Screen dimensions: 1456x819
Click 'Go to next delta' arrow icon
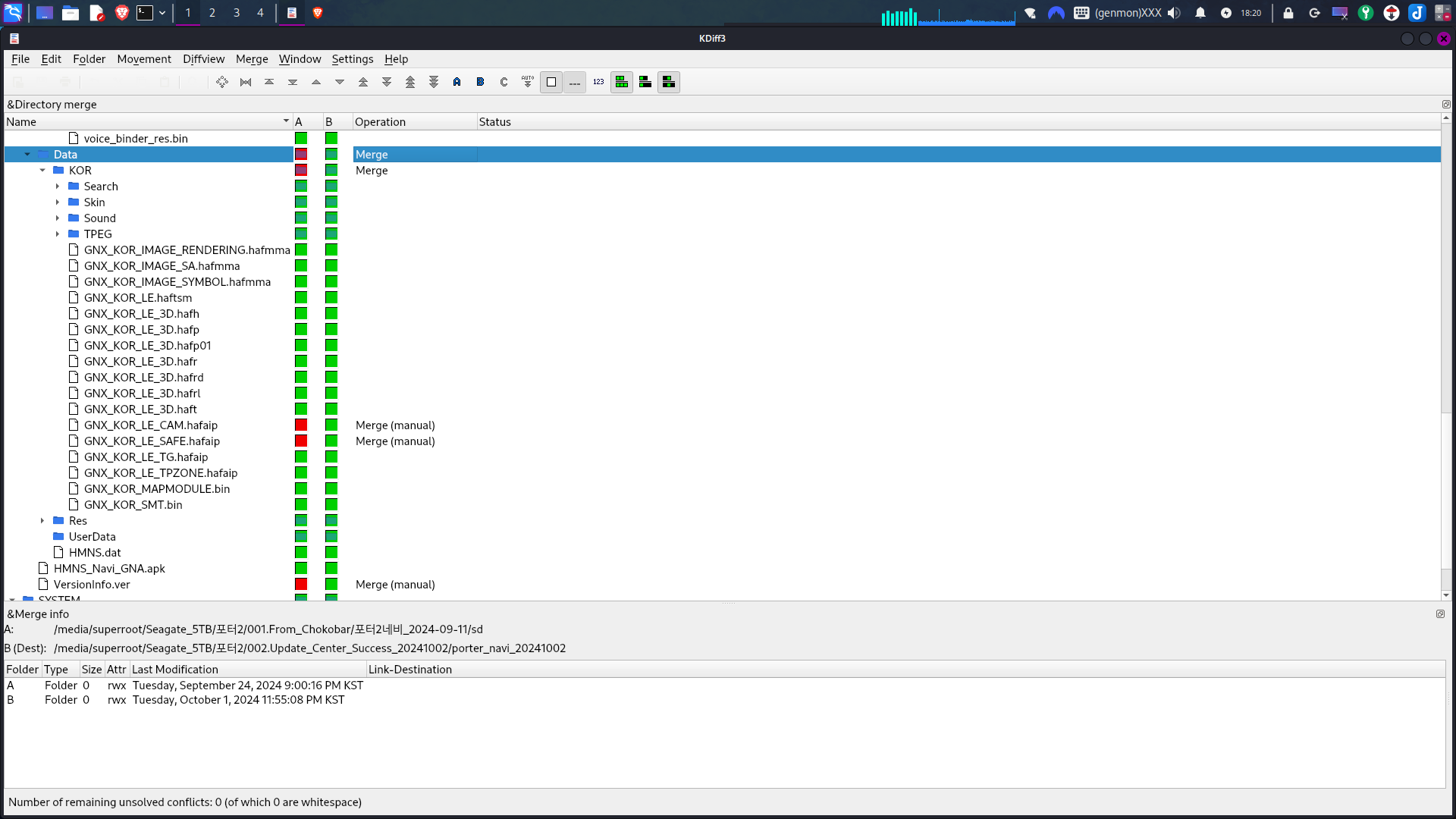340,82
